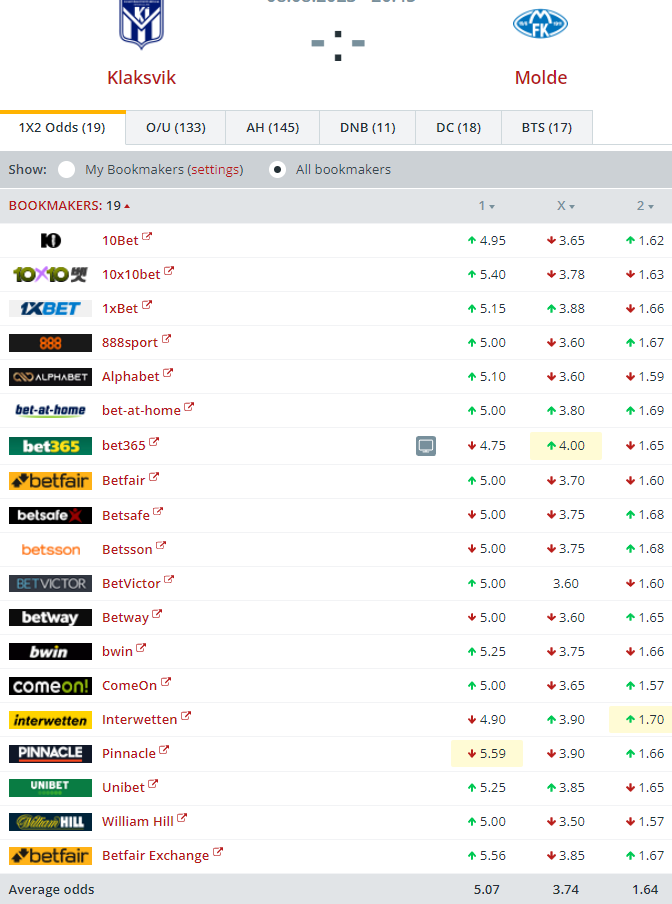672x904 pixels.
Task: Click the 10Bet bookmaker logo
Action: tap(51, 240)
